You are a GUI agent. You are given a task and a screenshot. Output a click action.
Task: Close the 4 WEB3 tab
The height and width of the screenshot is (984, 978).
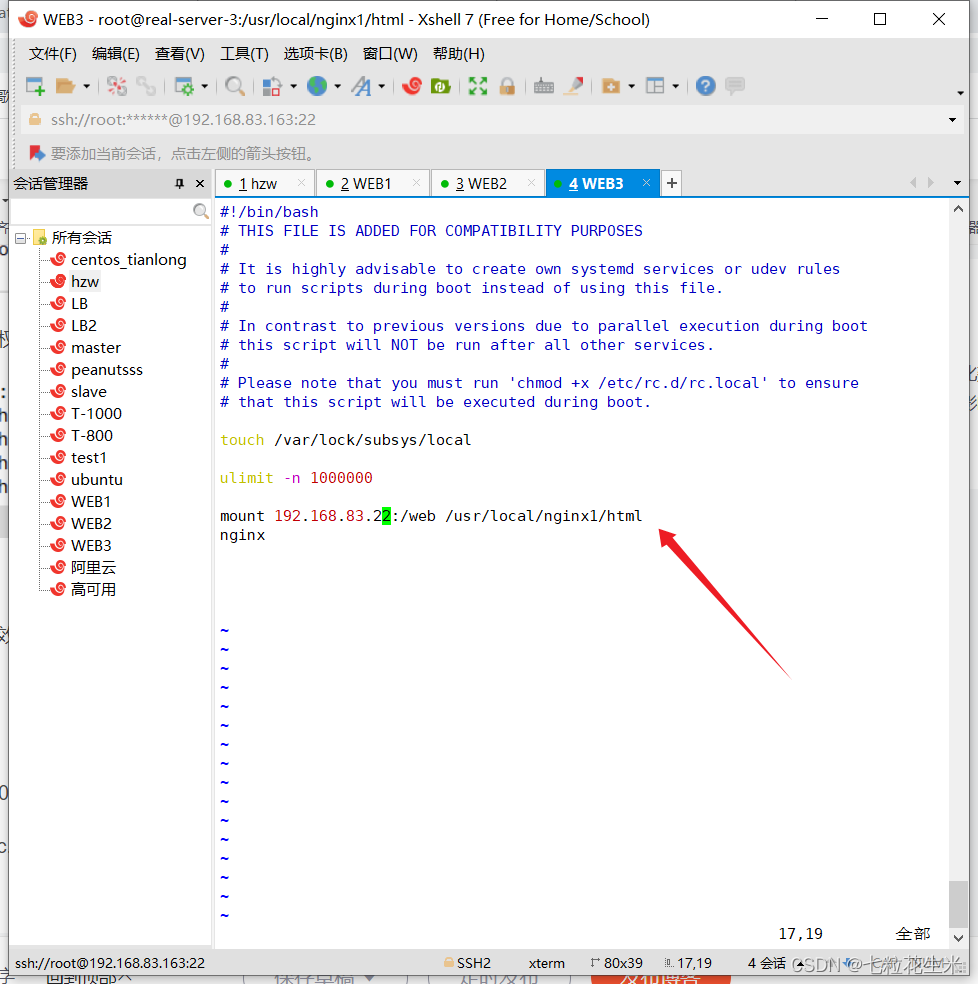[x=647, y=183]
